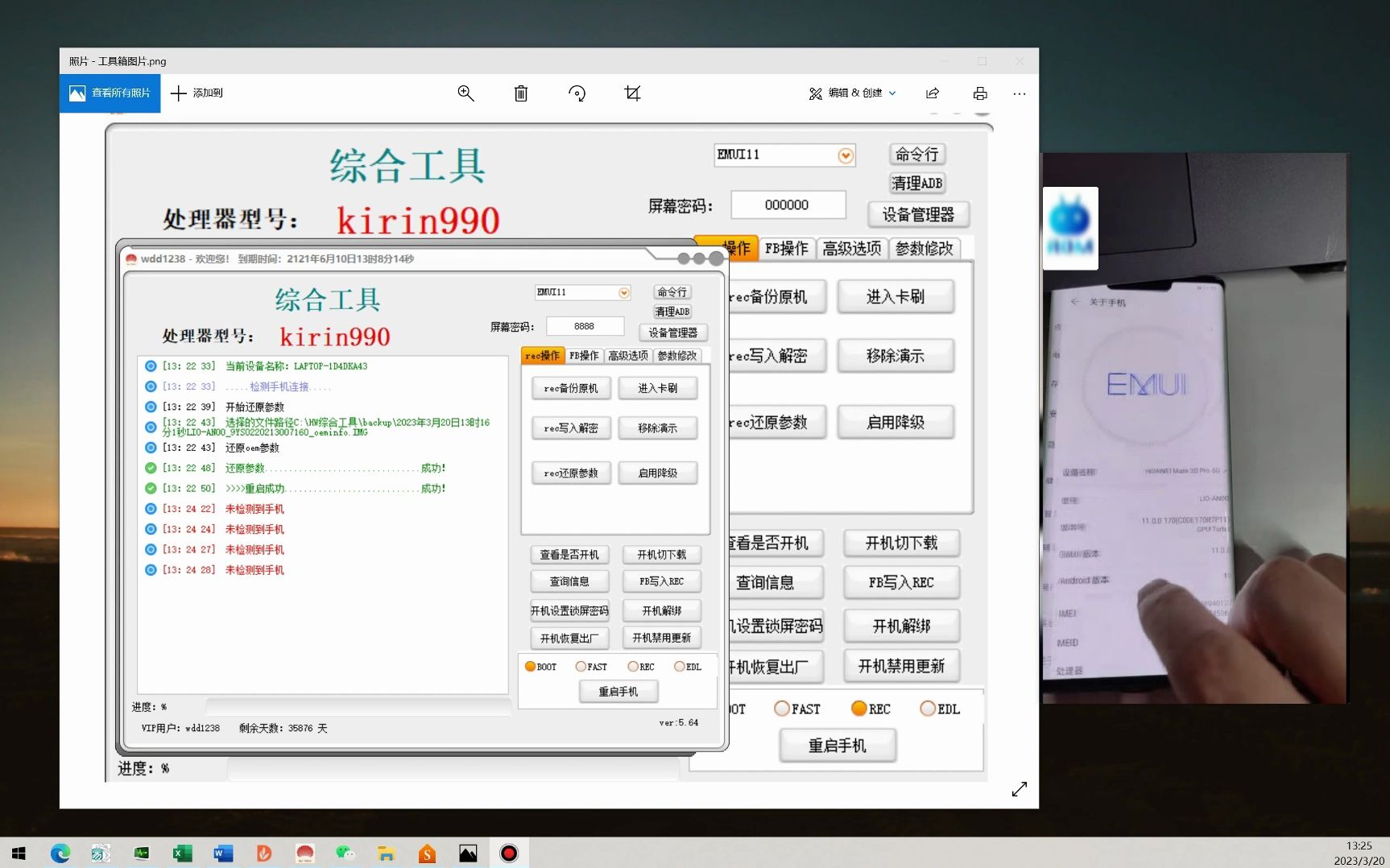Click the print icon

[x=980, y=93]
